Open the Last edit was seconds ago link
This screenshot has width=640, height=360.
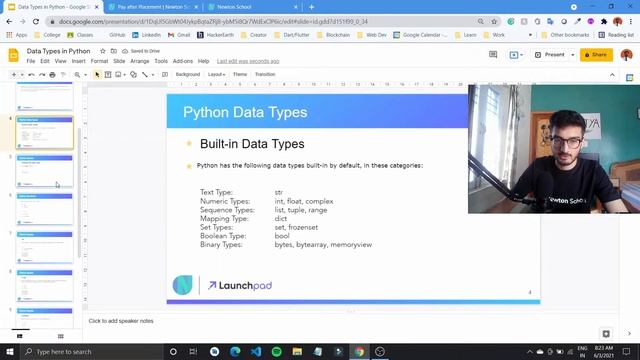click(x=248, y=61)
